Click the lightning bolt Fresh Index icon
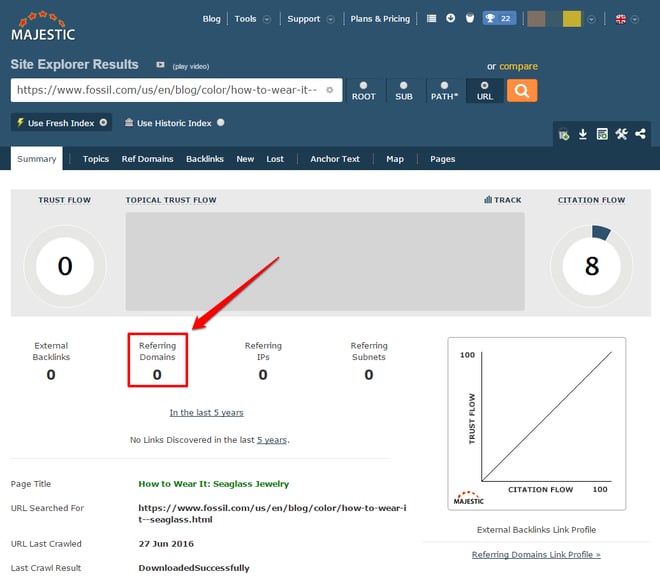 pos(20,123)
